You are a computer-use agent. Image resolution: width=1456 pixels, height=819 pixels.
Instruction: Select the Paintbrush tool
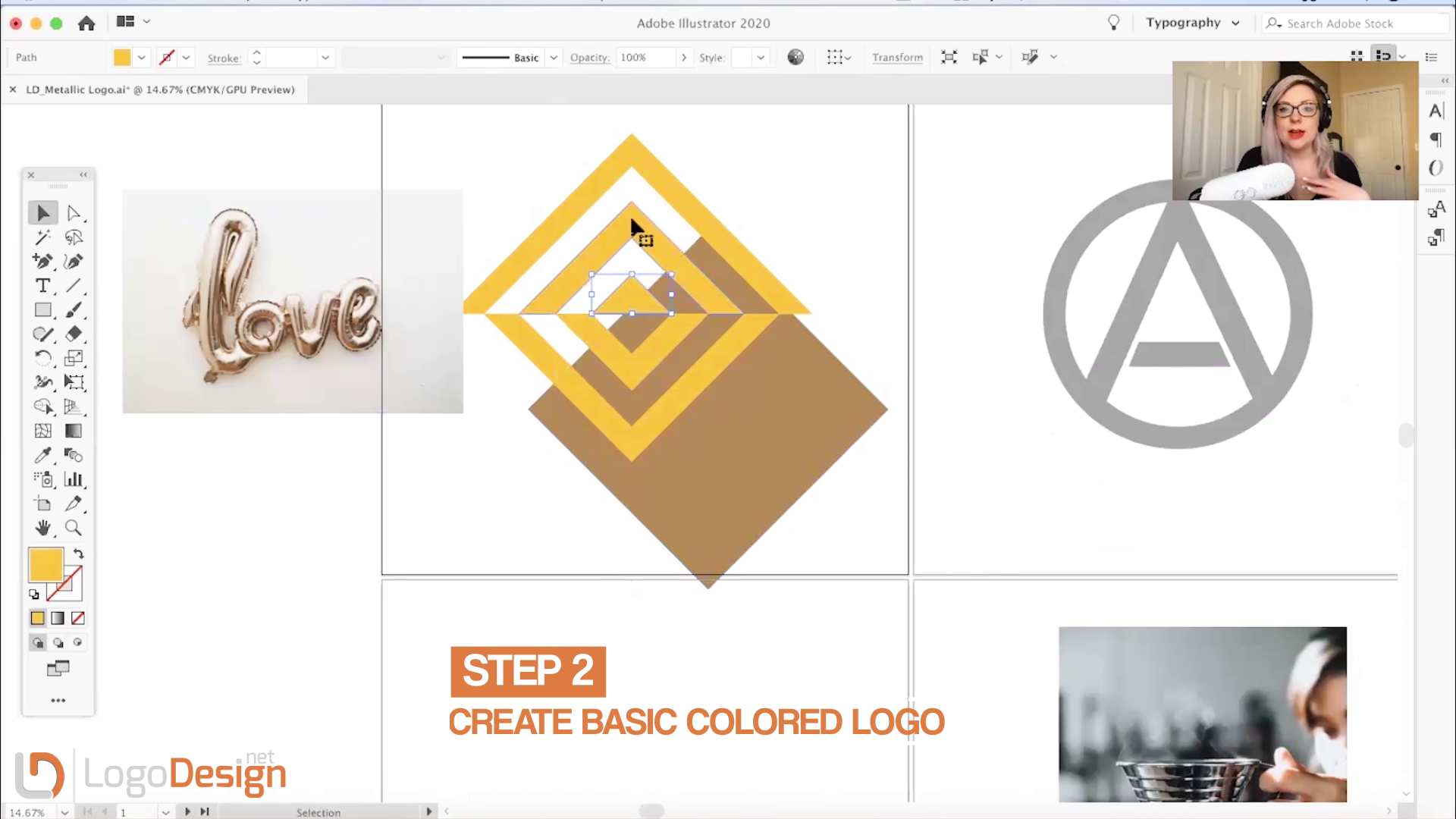pyautogui.click(x=74, y=310)
